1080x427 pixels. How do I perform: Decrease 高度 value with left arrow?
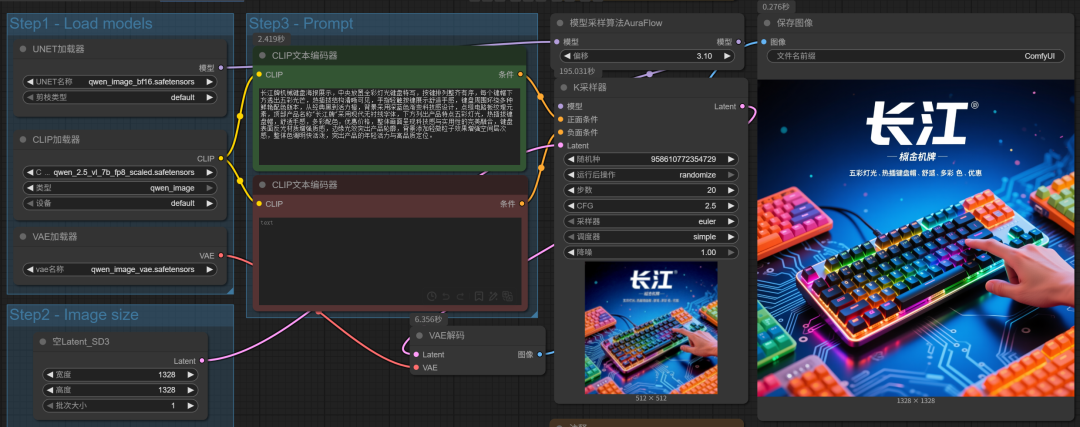click(x=49, y=390)
